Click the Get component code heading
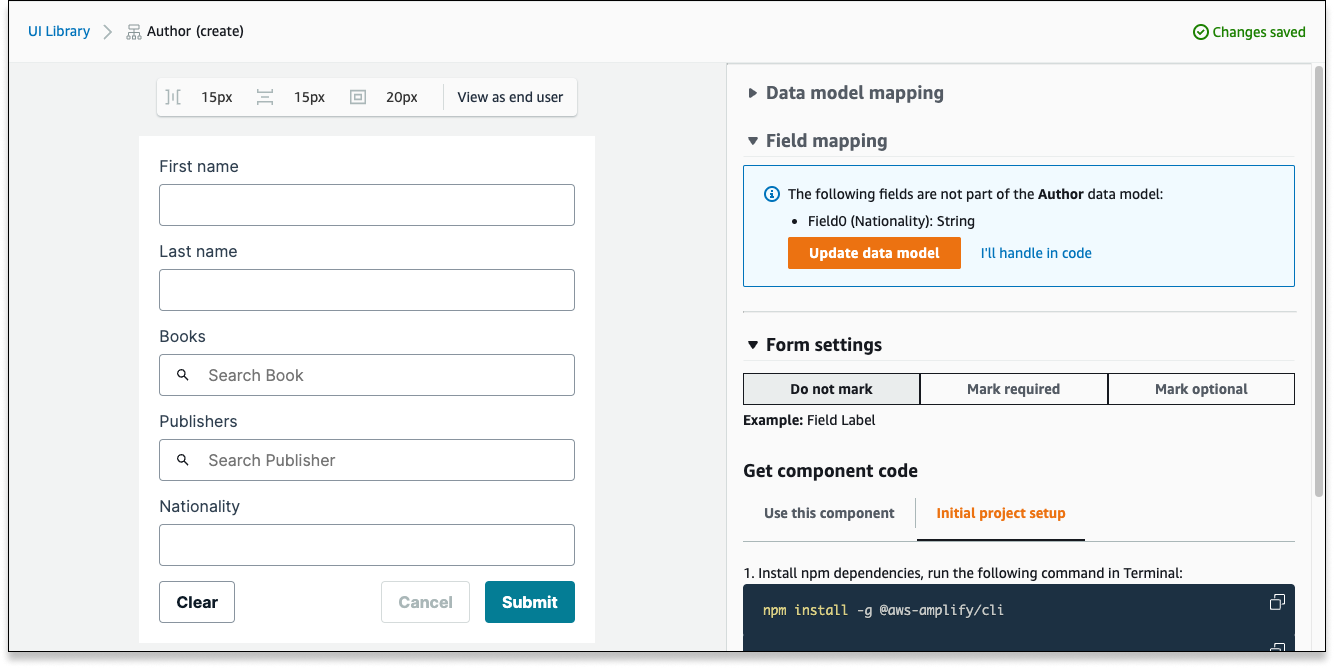Viewport: 1334px width, 668px height. click(x=830, y=471)
